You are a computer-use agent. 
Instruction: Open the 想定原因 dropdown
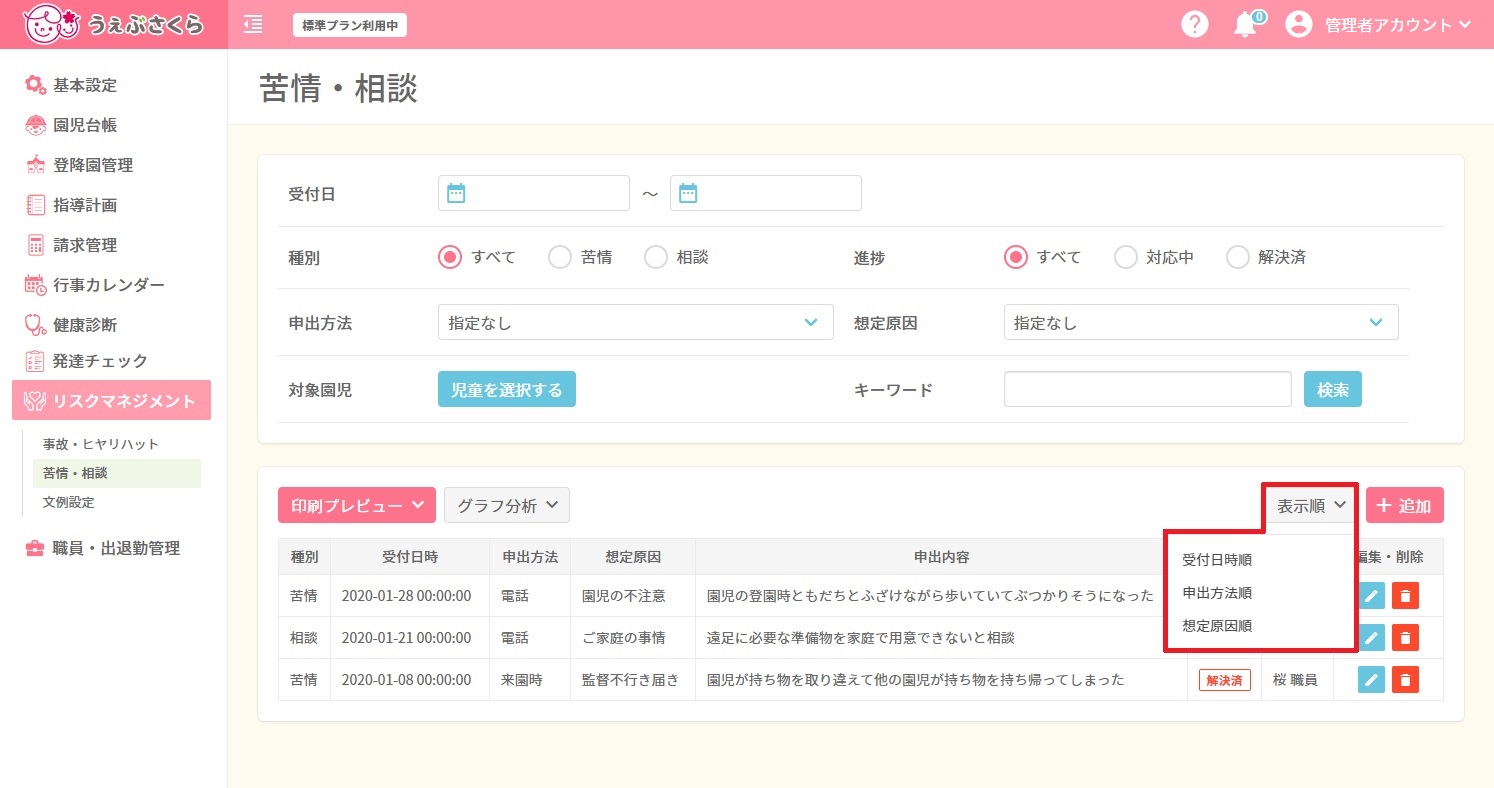point(1201,323)
